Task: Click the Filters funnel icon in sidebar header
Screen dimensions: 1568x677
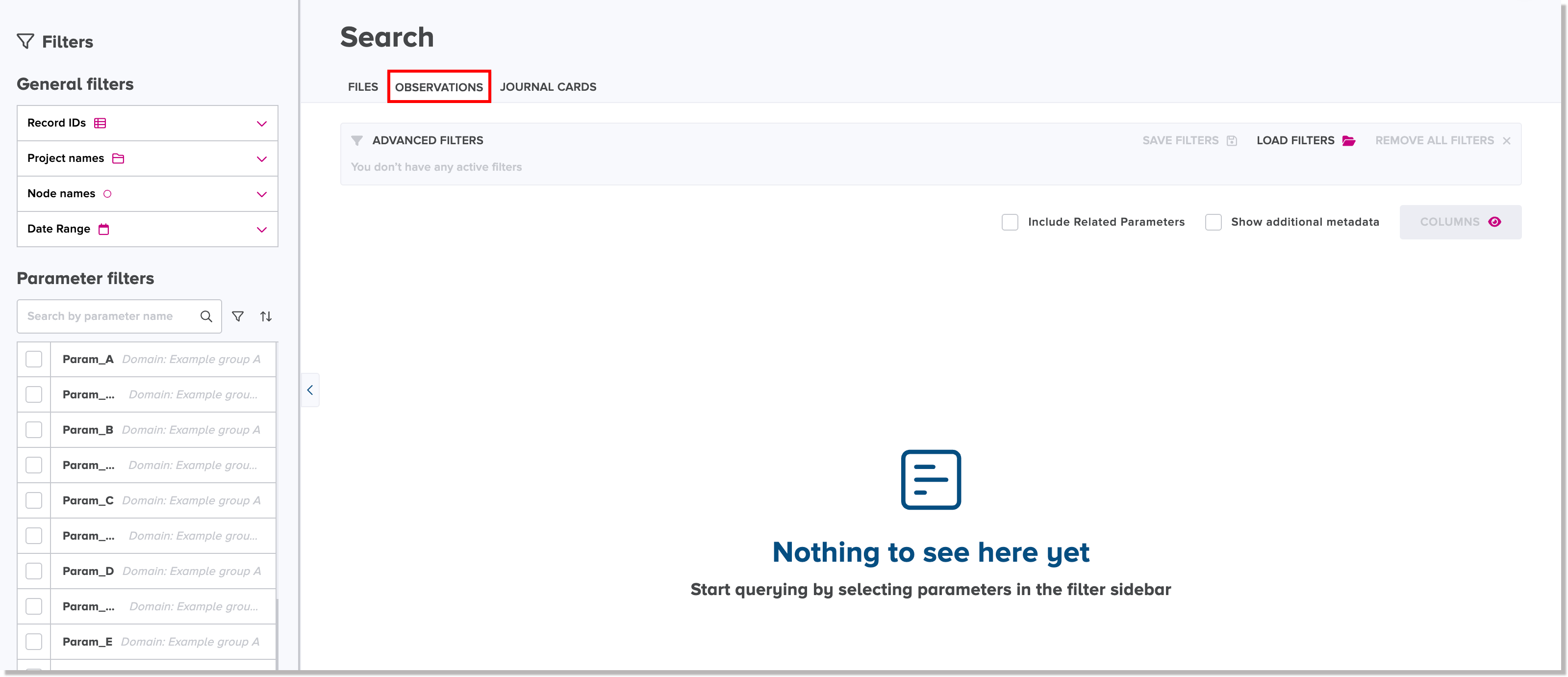Action: tap(25, 41)
